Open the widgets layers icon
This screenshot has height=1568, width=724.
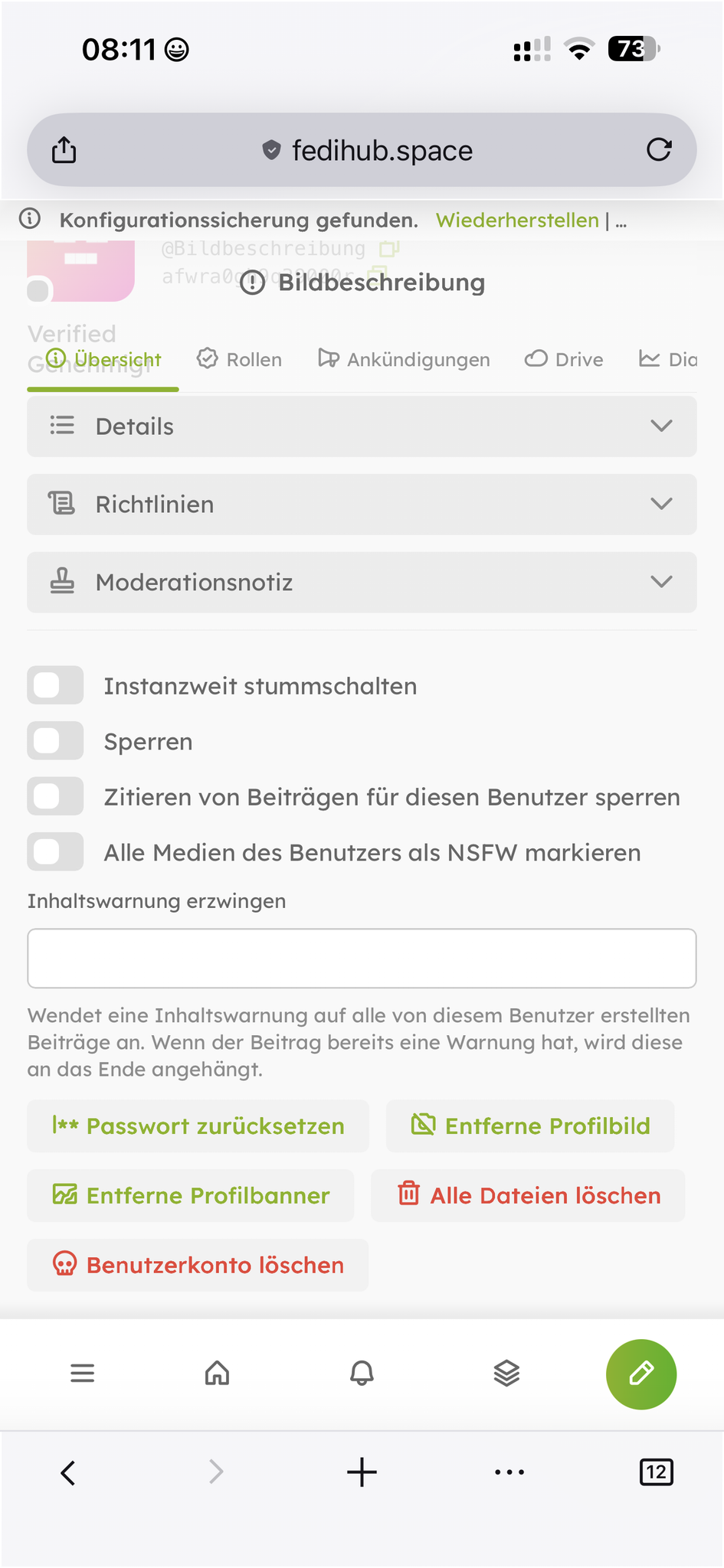[x=506, y=1374]
